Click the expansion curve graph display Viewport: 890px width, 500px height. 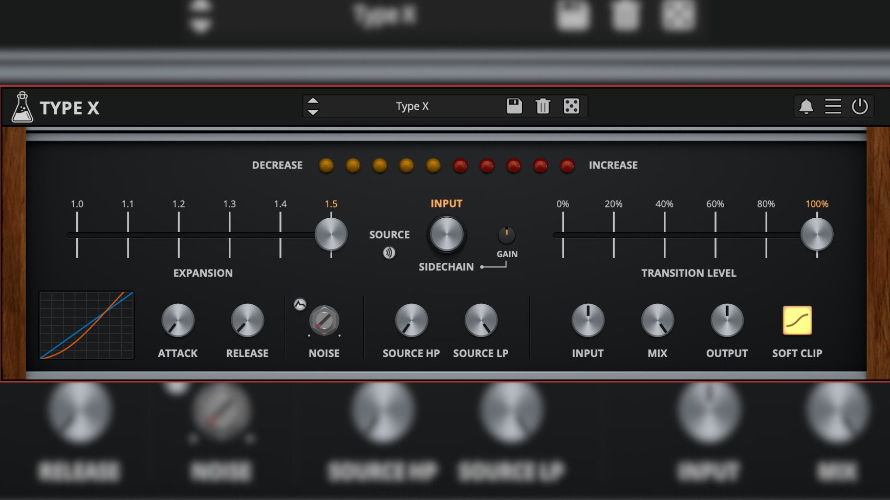coord(87,325)
